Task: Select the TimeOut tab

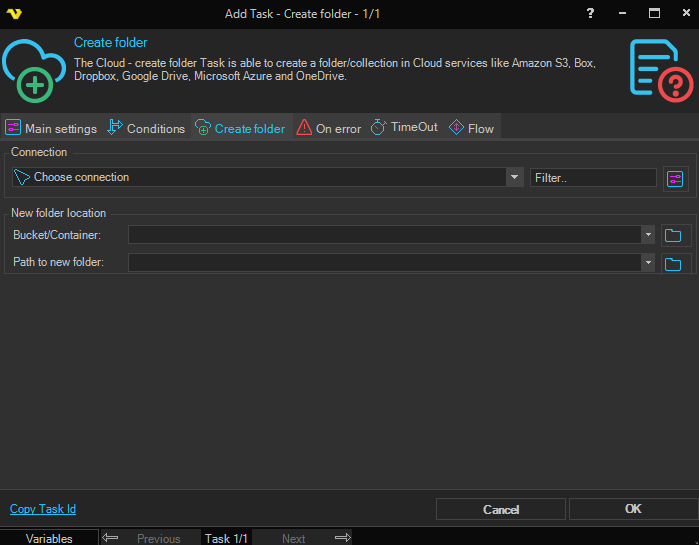Action: [404, 128]
